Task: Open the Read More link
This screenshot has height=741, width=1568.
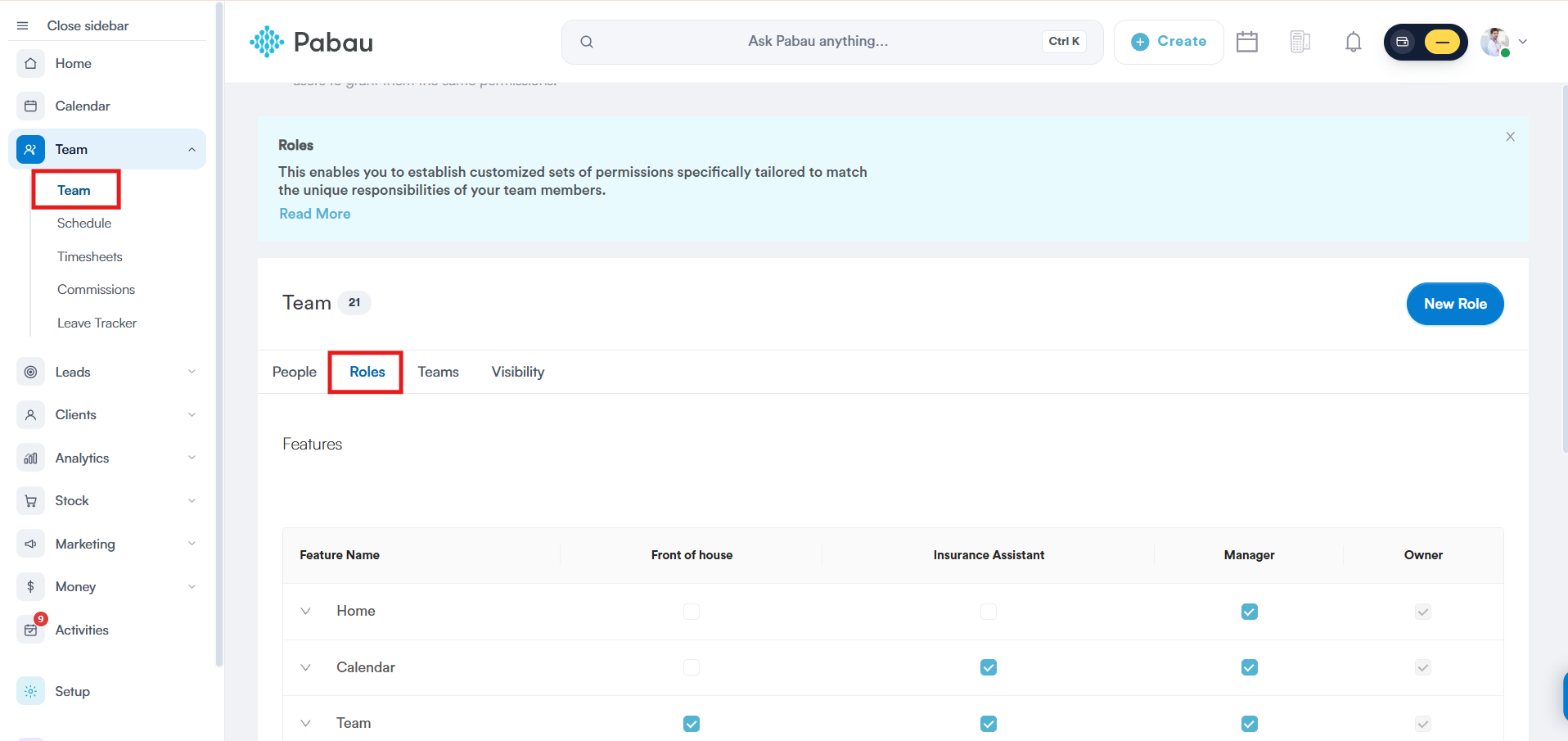Action: coord(315,214)
